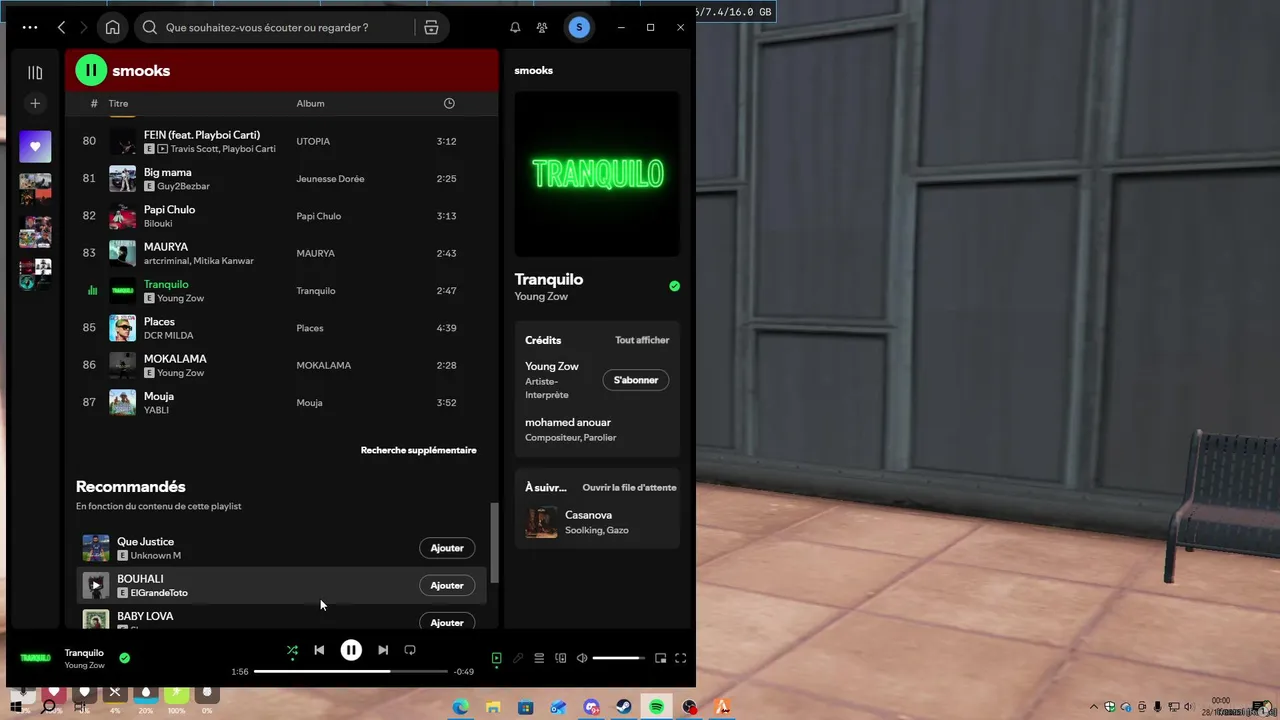
Task: Select the track 'MOKALAMA' title
Action: [x=175, y=358]
